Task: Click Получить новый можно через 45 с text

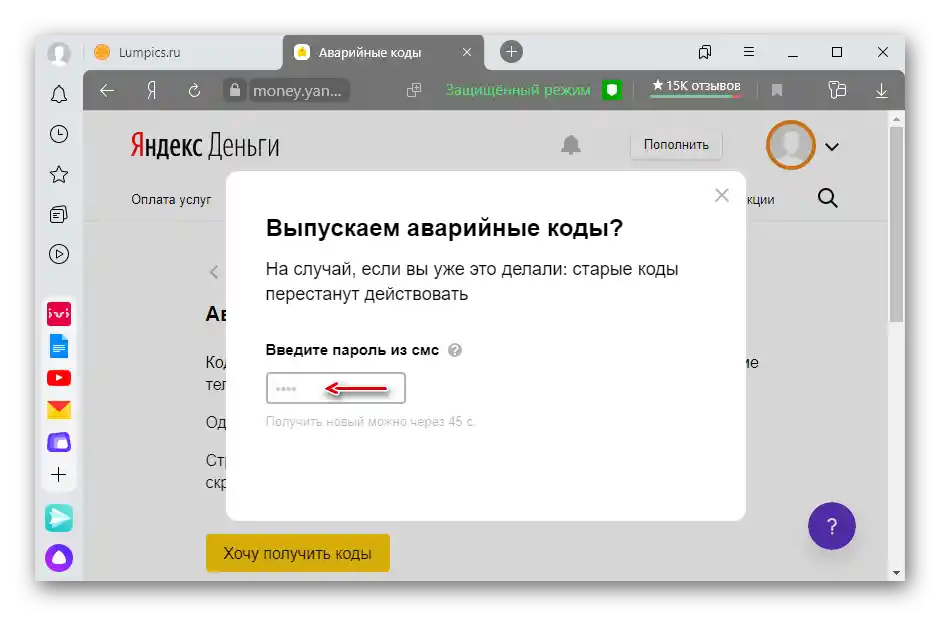Action: tap(370, 422)
